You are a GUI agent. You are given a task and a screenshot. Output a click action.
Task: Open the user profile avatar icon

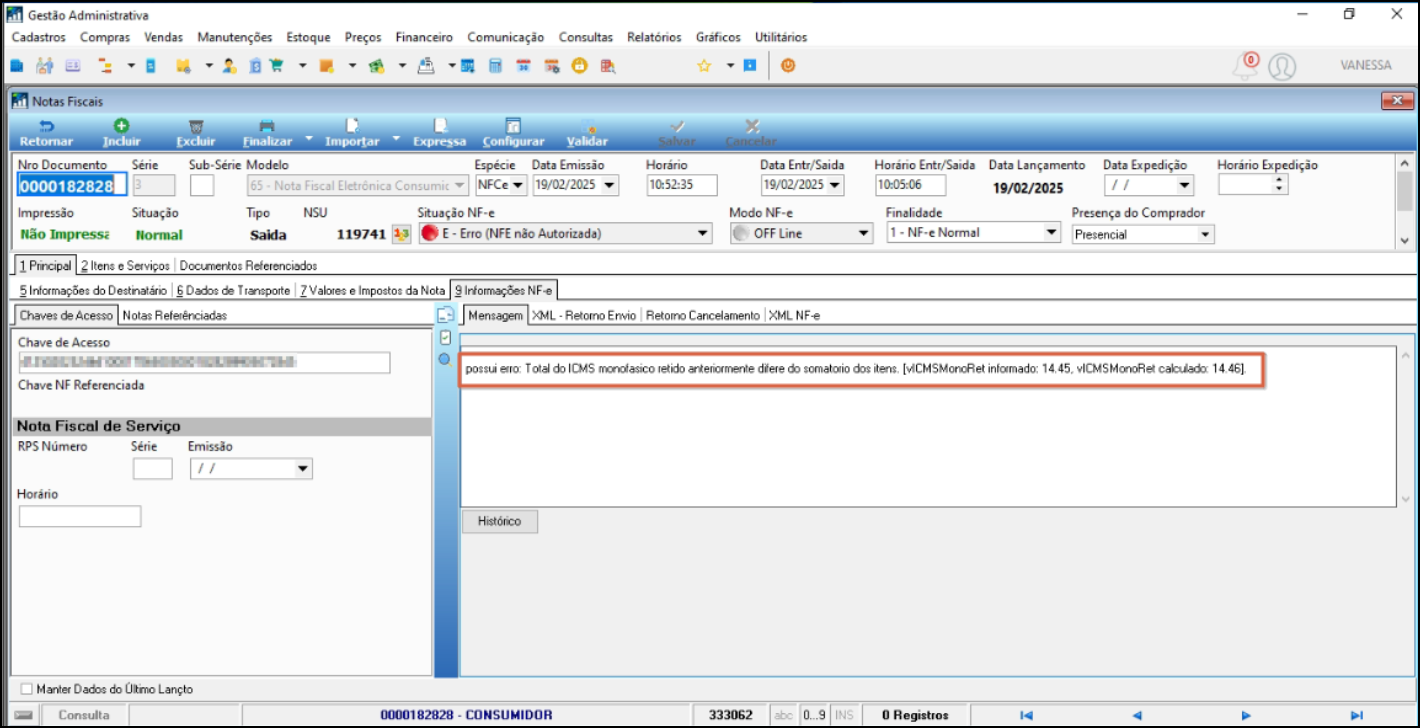click(1282, 66)
